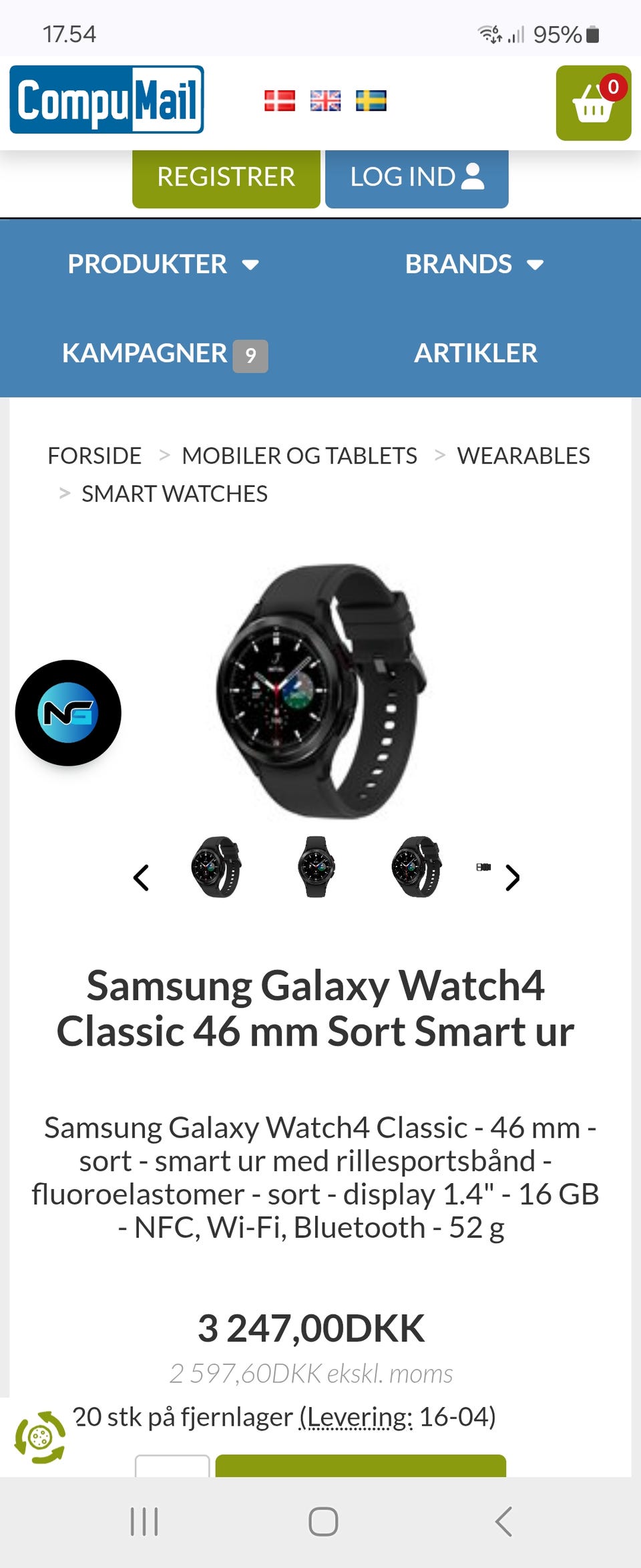Tap the CompuMail logo
Screen dimensions: 641x1568
107,100
